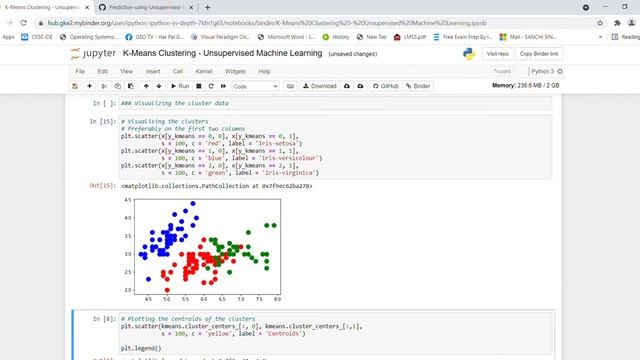Image resolution: width=640 pixels, height=360 pixels.
Task: Click the matplotlib PathCollection output text
Action: pos(217,186)
